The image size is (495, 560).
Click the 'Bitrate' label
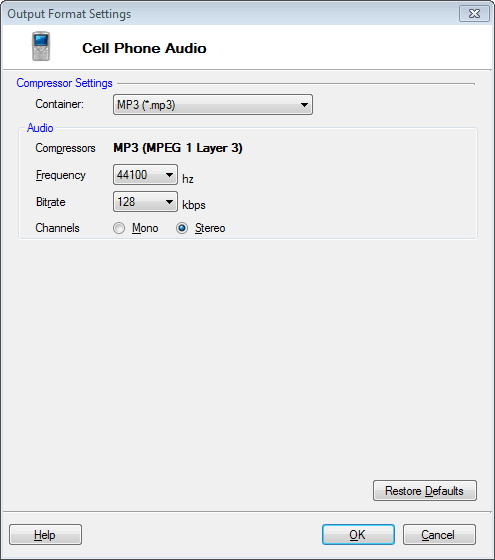click(51, 202)
